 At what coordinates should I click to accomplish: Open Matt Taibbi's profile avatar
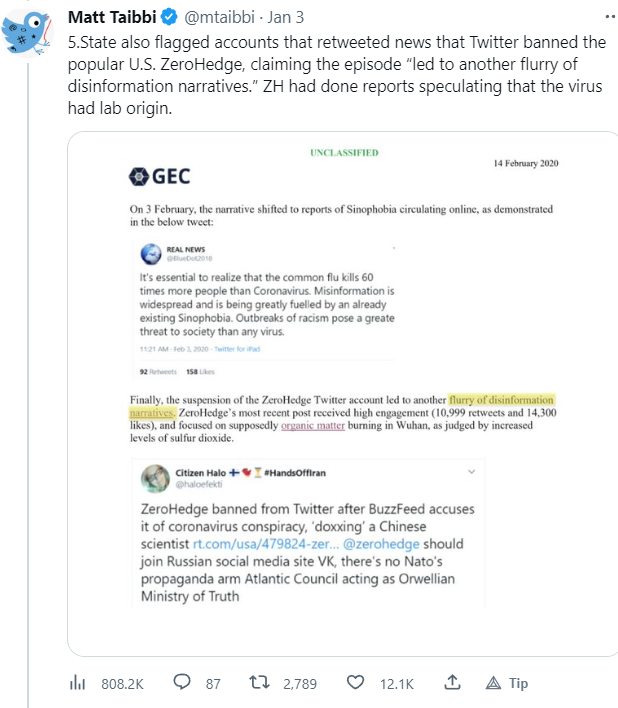pyautogui.click(x=29, y=31)
